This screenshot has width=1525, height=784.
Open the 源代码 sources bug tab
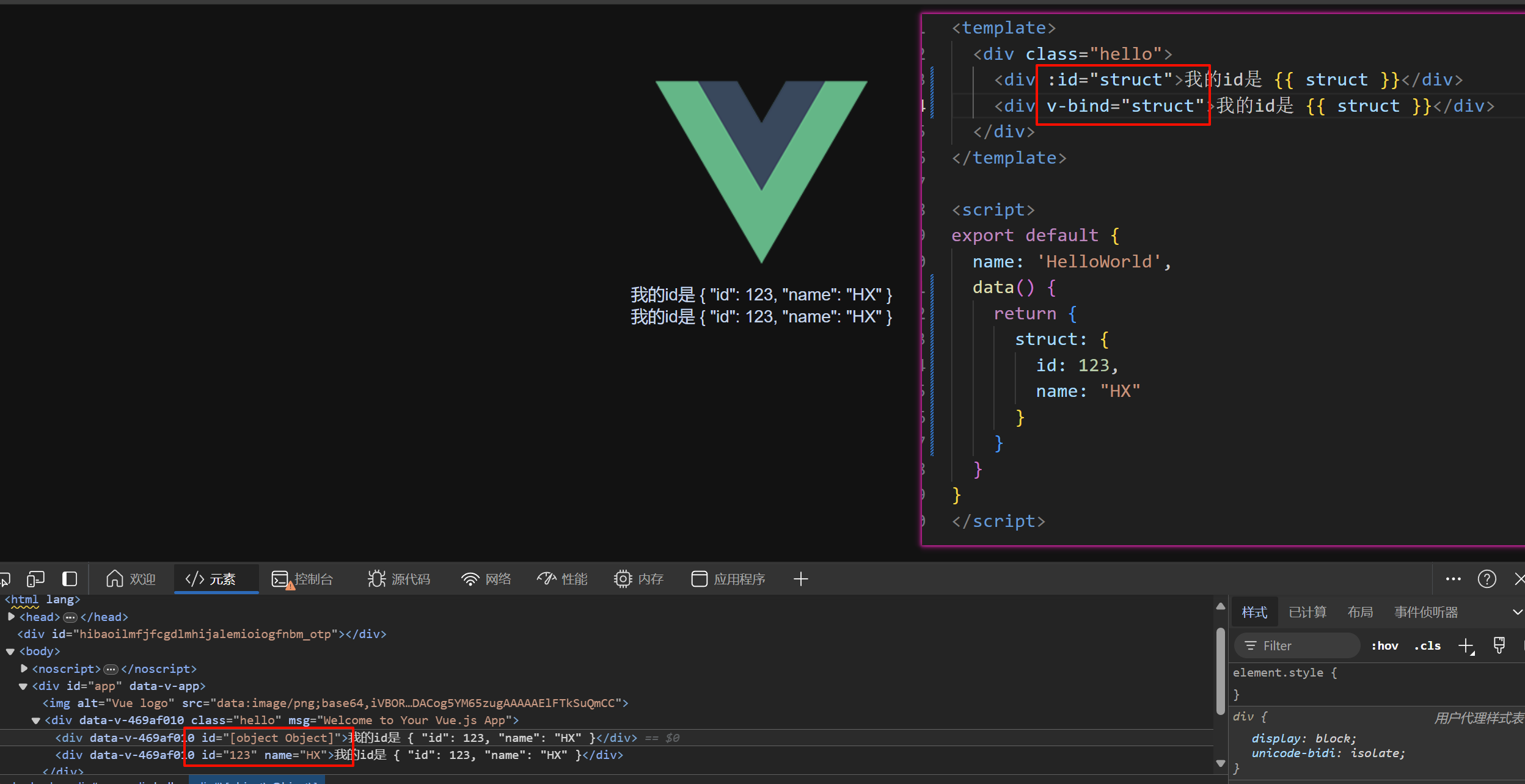click(399, 579)
